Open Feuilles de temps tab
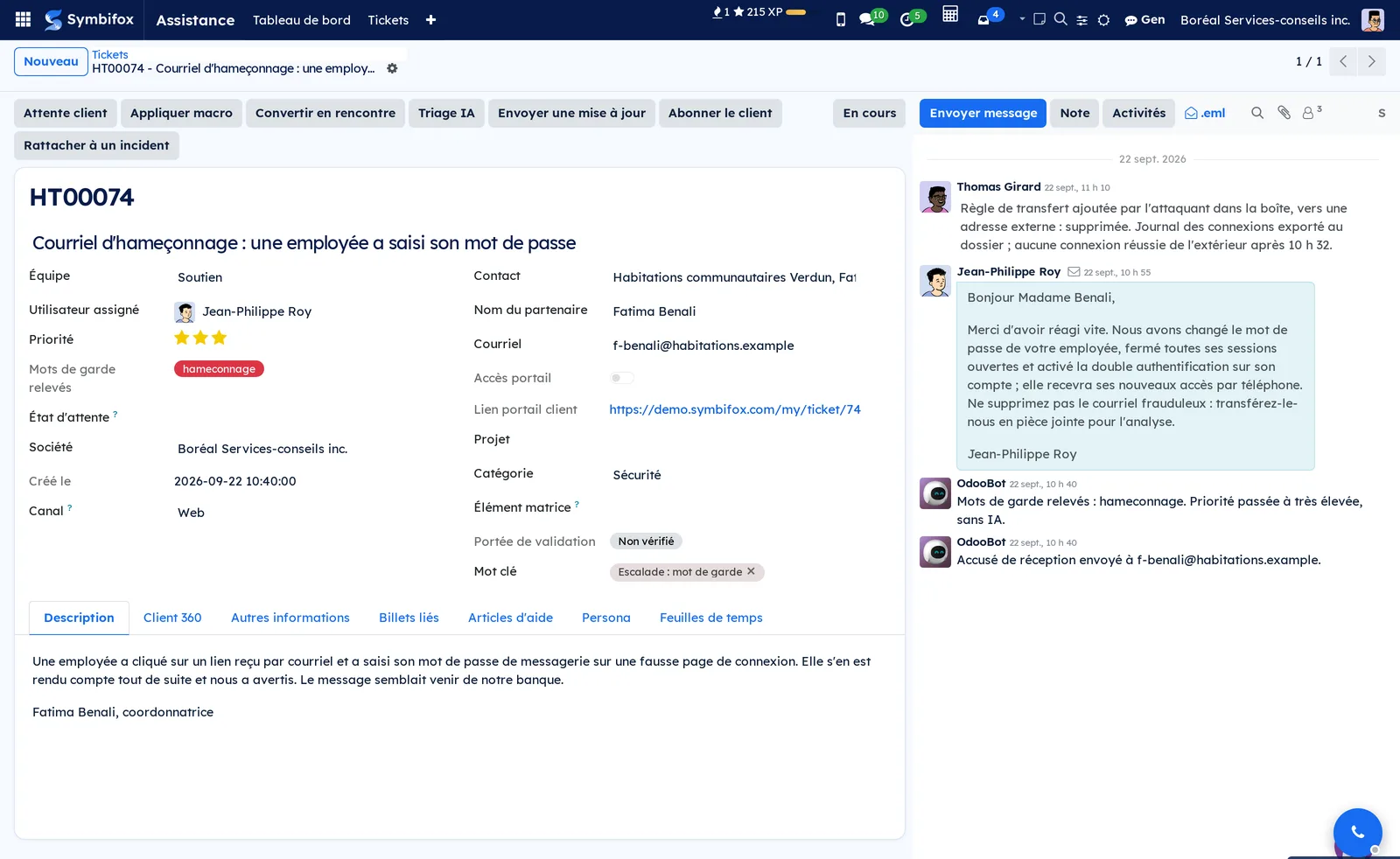Image resolution: width=1400 pixels, height=859 pixels. pyautogui.click(x=711, y=618)
